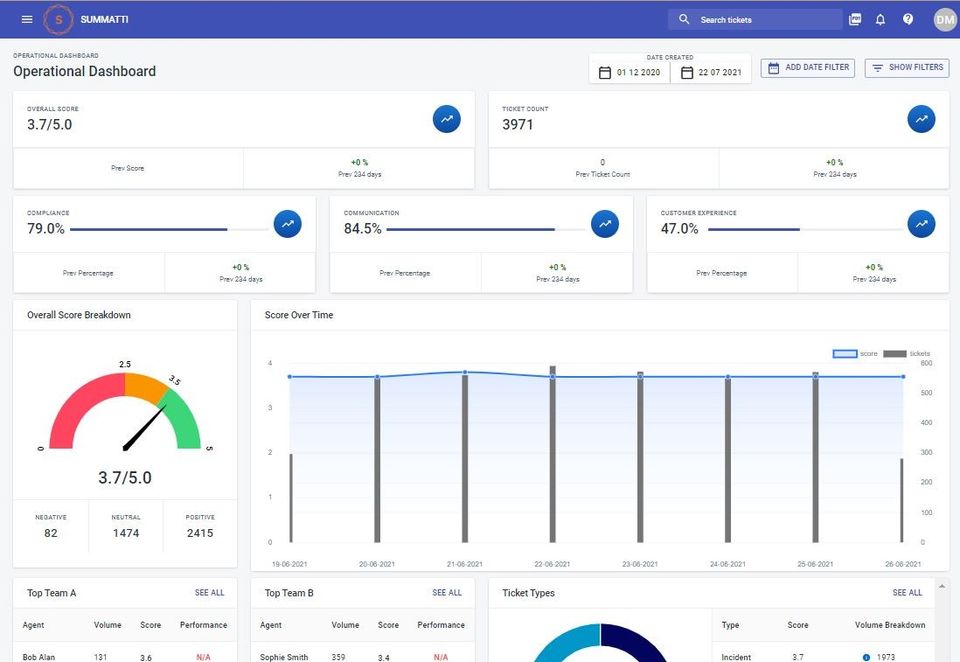Viewport: 960px width, 662px height.
Task: Click See All in Ticket Types
Action: coord(907,592)
